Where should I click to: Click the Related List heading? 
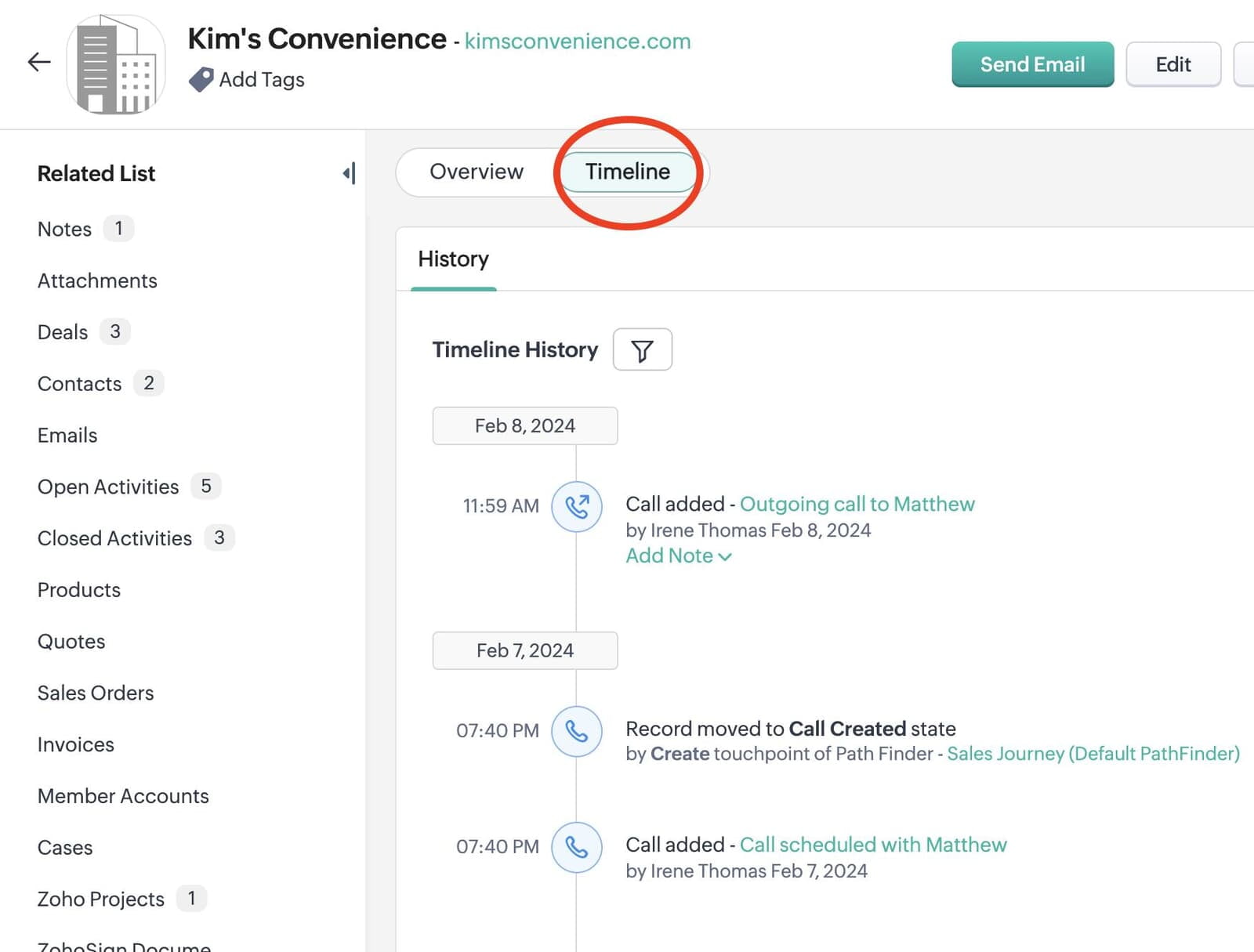96,173
